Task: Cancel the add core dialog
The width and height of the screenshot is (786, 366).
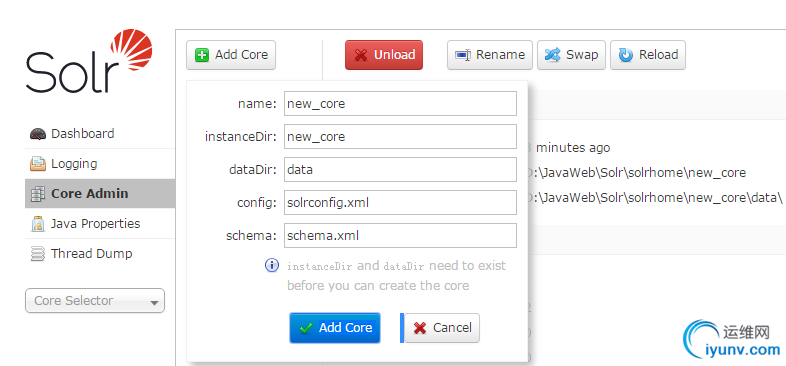Action: coord(442,328)
